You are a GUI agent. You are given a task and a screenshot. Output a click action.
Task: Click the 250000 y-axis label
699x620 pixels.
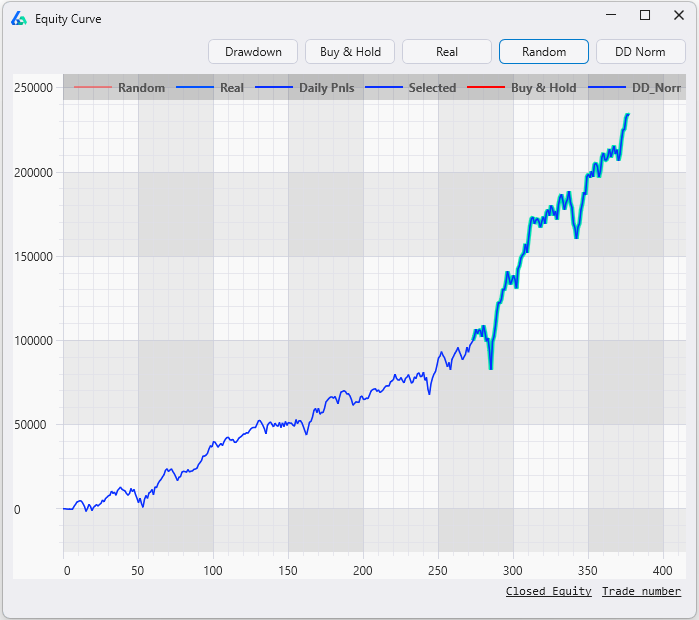coord(34,88)
